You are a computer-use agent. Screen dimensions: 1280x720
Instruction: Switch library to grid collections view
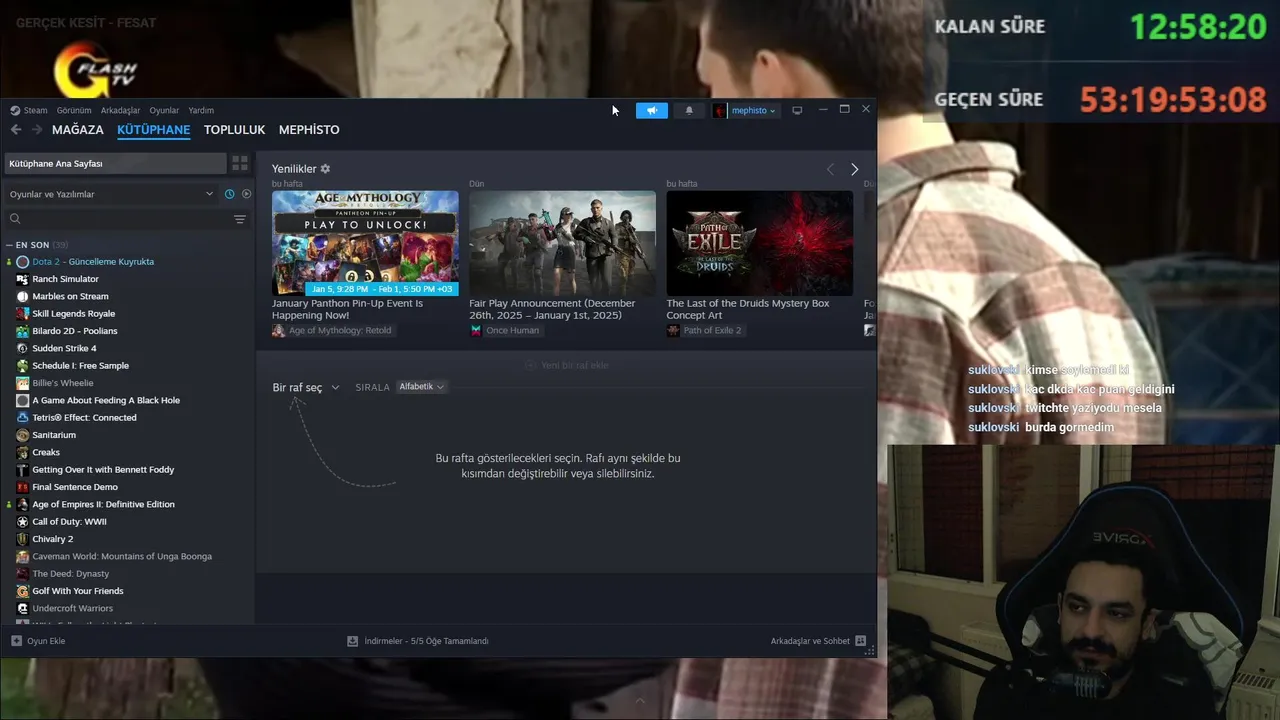(x=240, y=163)
